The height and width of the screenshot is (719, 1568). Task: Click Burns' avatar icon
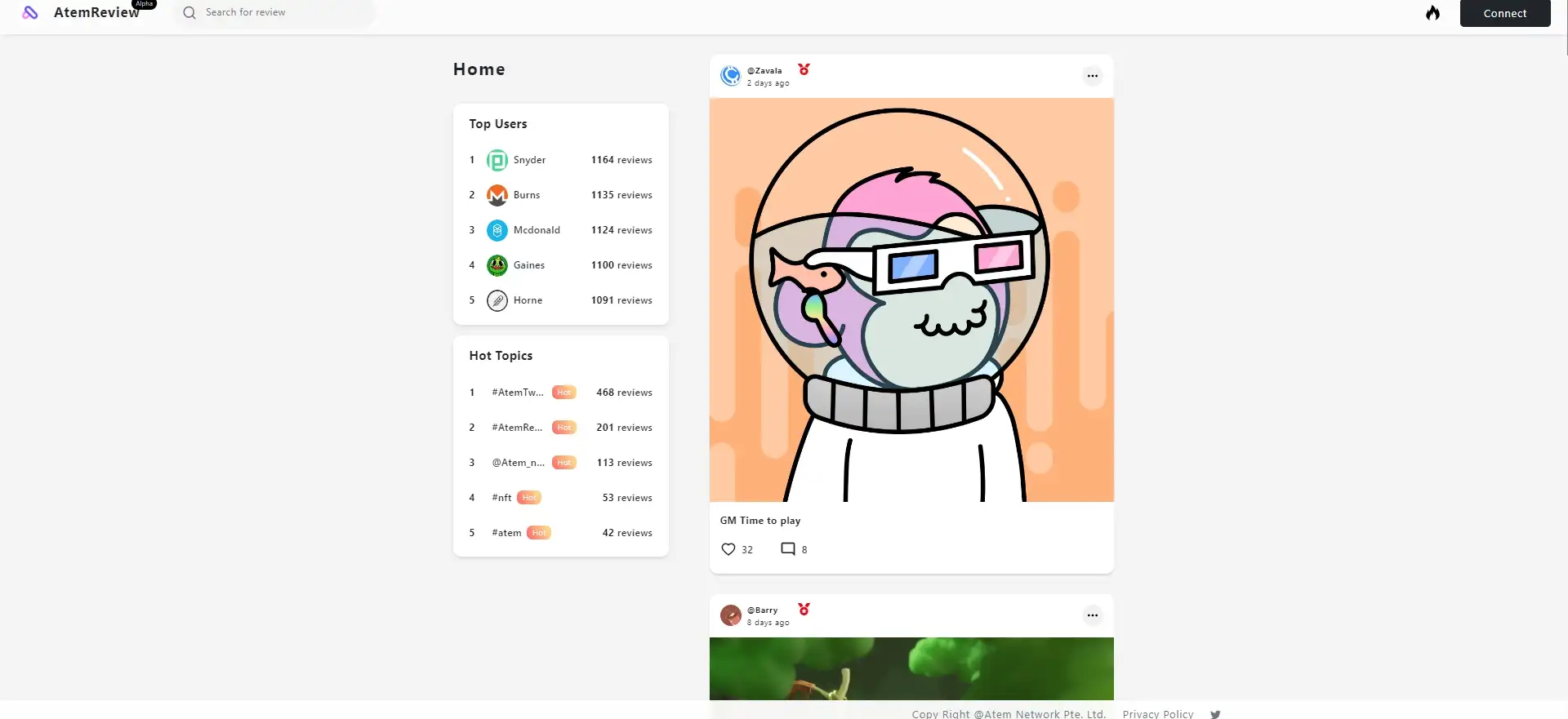(497, 195)
